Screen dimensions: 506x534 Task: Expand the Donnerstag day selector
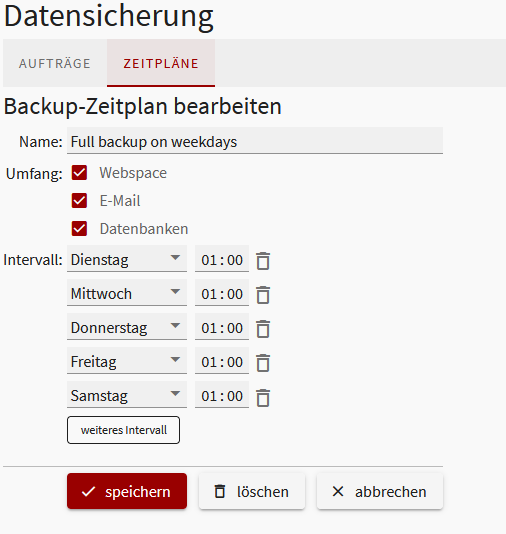[127, 327]
